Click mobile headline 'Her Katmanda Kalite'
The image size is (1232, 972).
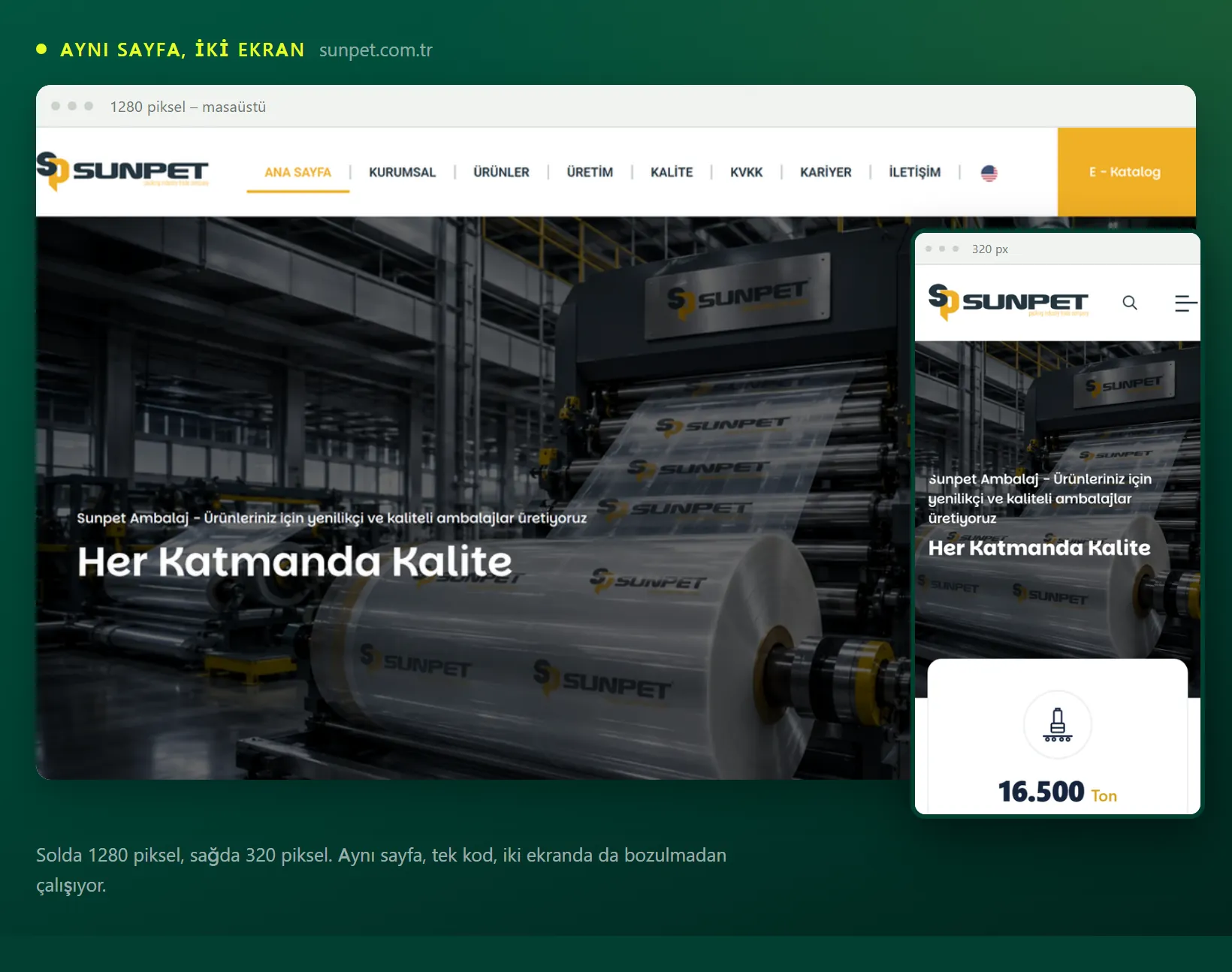[x=1039, y=548]
